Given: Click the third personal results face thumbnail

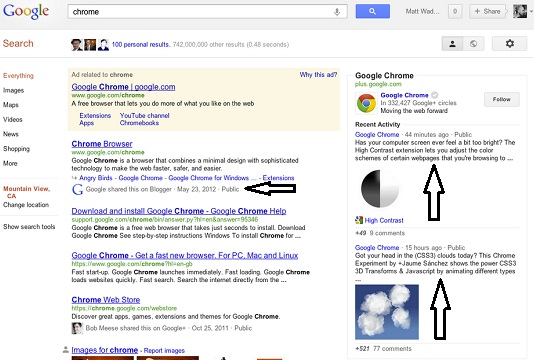Looking at the screenshot, I should point(103,45).
